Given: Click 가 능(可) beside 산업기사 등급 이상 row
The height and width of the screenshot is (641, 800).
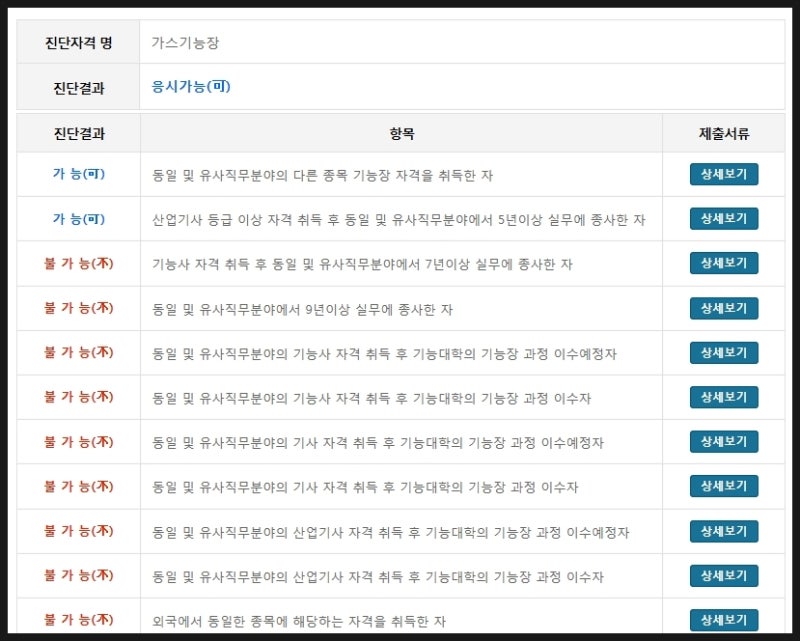Looking at the screenshot, I should pos(79,219).
